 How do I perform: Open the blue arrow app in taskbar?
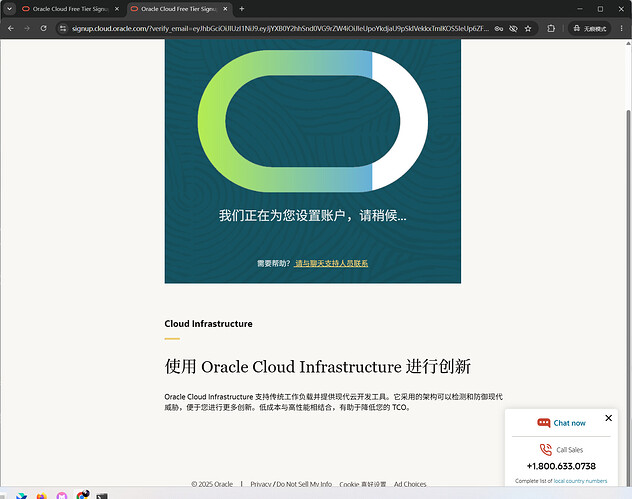pos(21,496)
